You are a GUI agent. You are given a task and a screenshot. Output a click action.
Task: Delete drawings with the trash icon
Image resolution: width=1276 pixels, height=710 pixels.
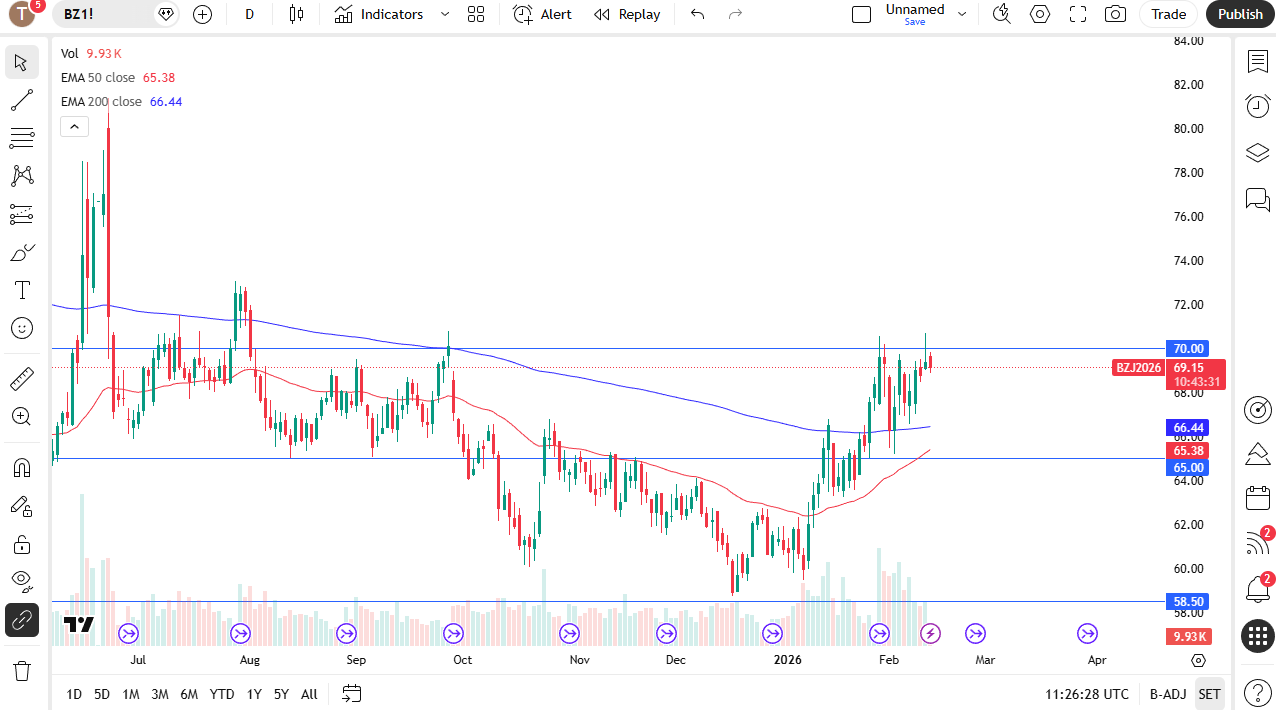tap(21, 670)
